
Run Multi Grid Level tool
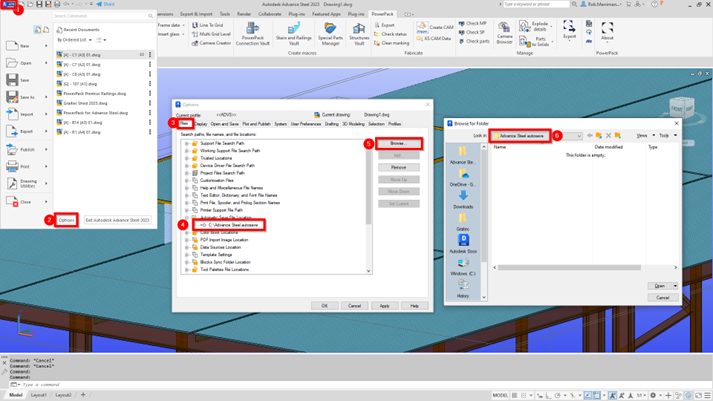point(211,34)
